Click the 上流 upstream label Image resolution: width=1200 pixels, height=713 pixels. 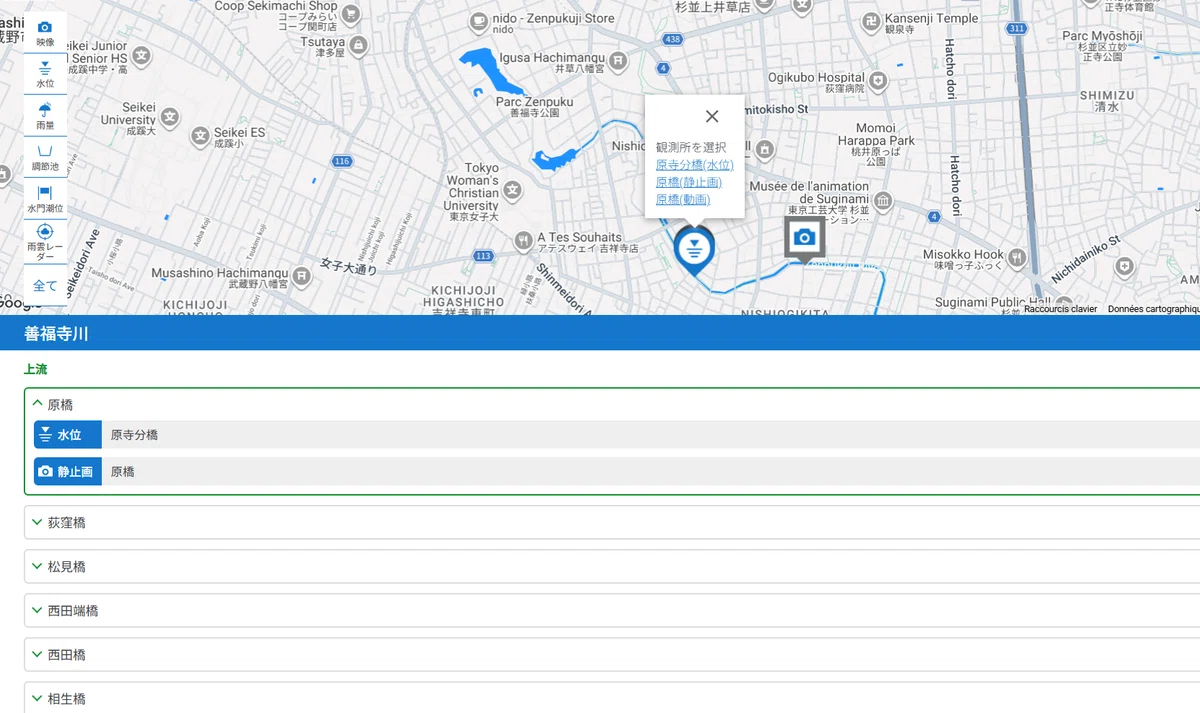36,370
